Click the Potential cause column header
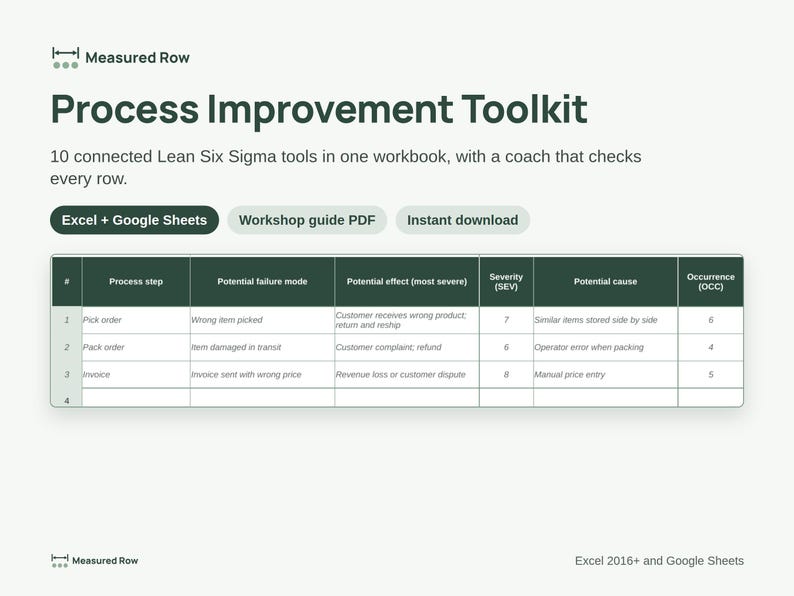The image size is (794, 596). click(605, 282)
